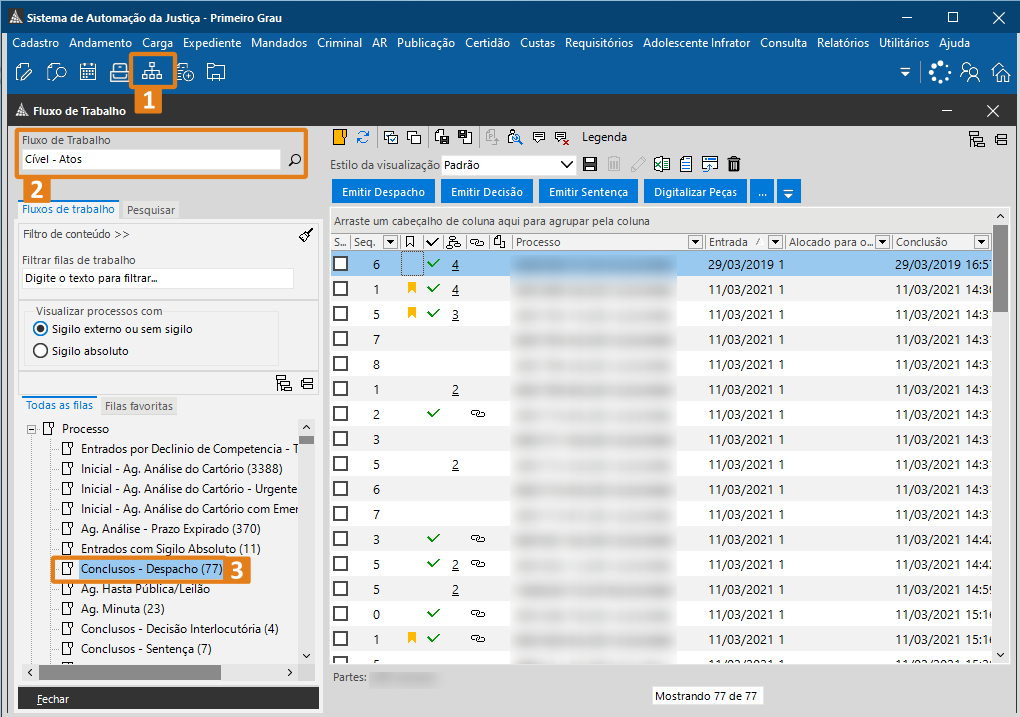Open the Alocado para column filter dropdown
This screenshot has height=717, width=1020.
(883, 242)
